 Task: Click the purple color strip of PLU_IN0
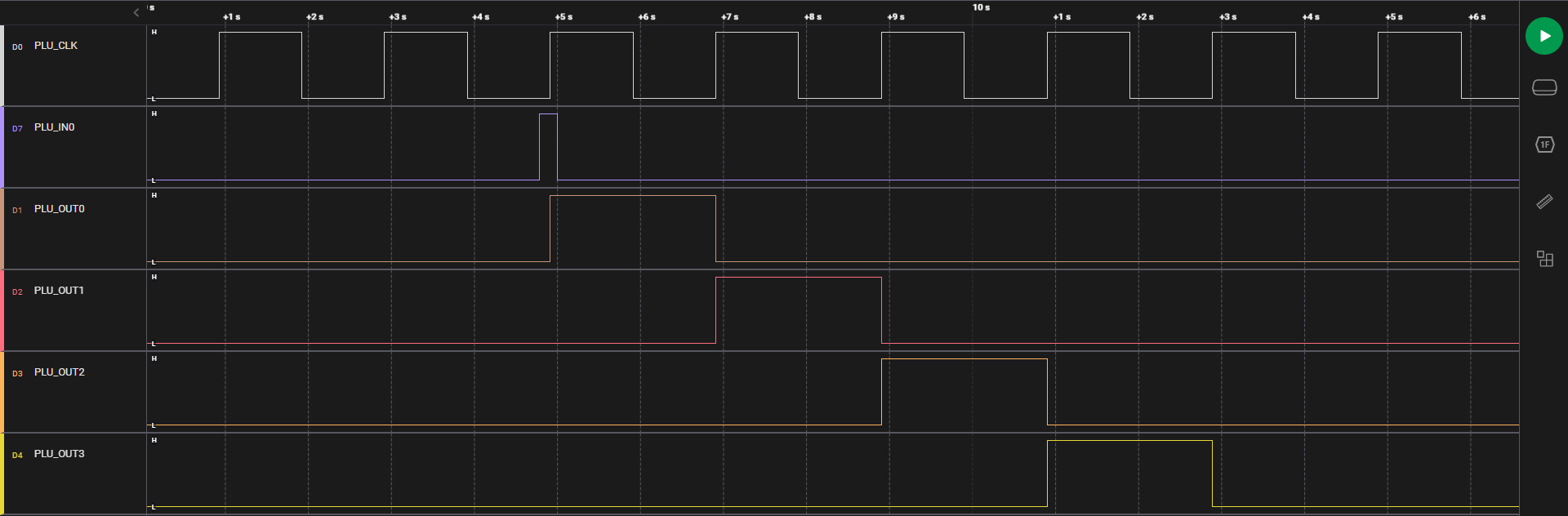[x=2, y=147]
